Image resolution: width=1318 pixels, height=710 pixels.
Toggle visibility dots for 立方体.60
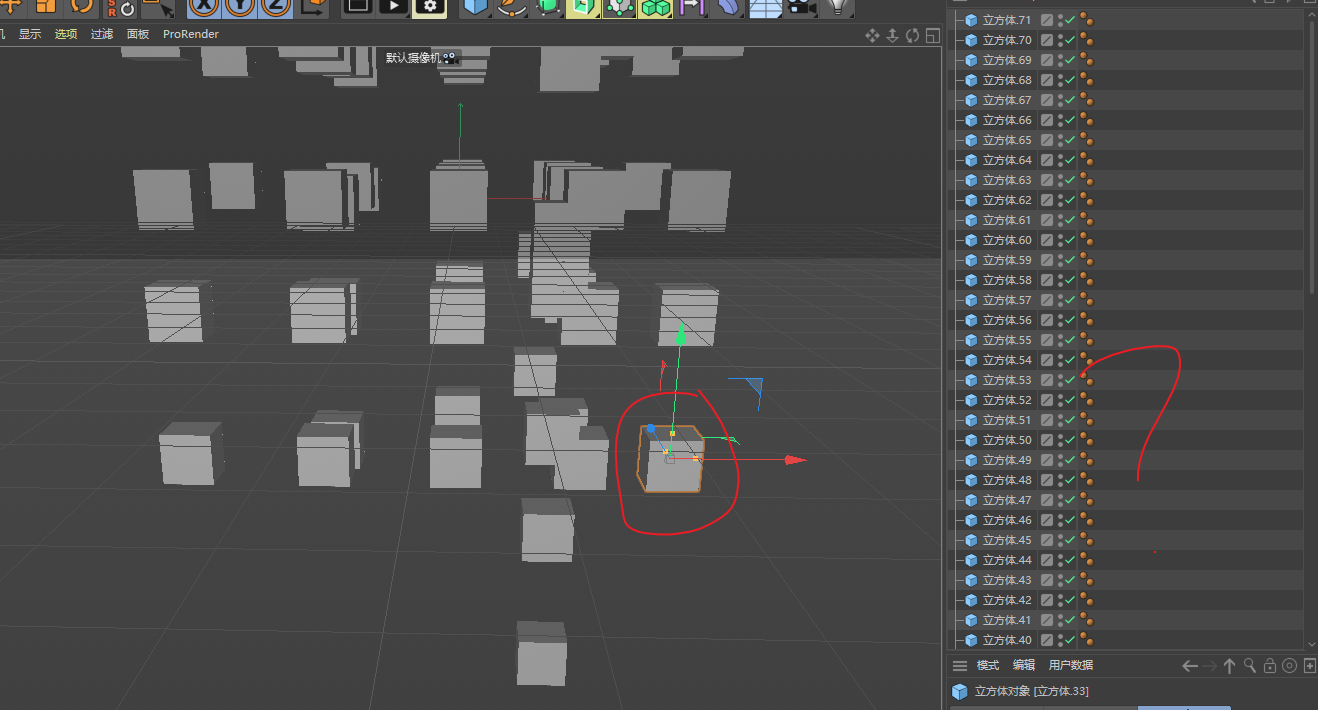coord(1059,240)
